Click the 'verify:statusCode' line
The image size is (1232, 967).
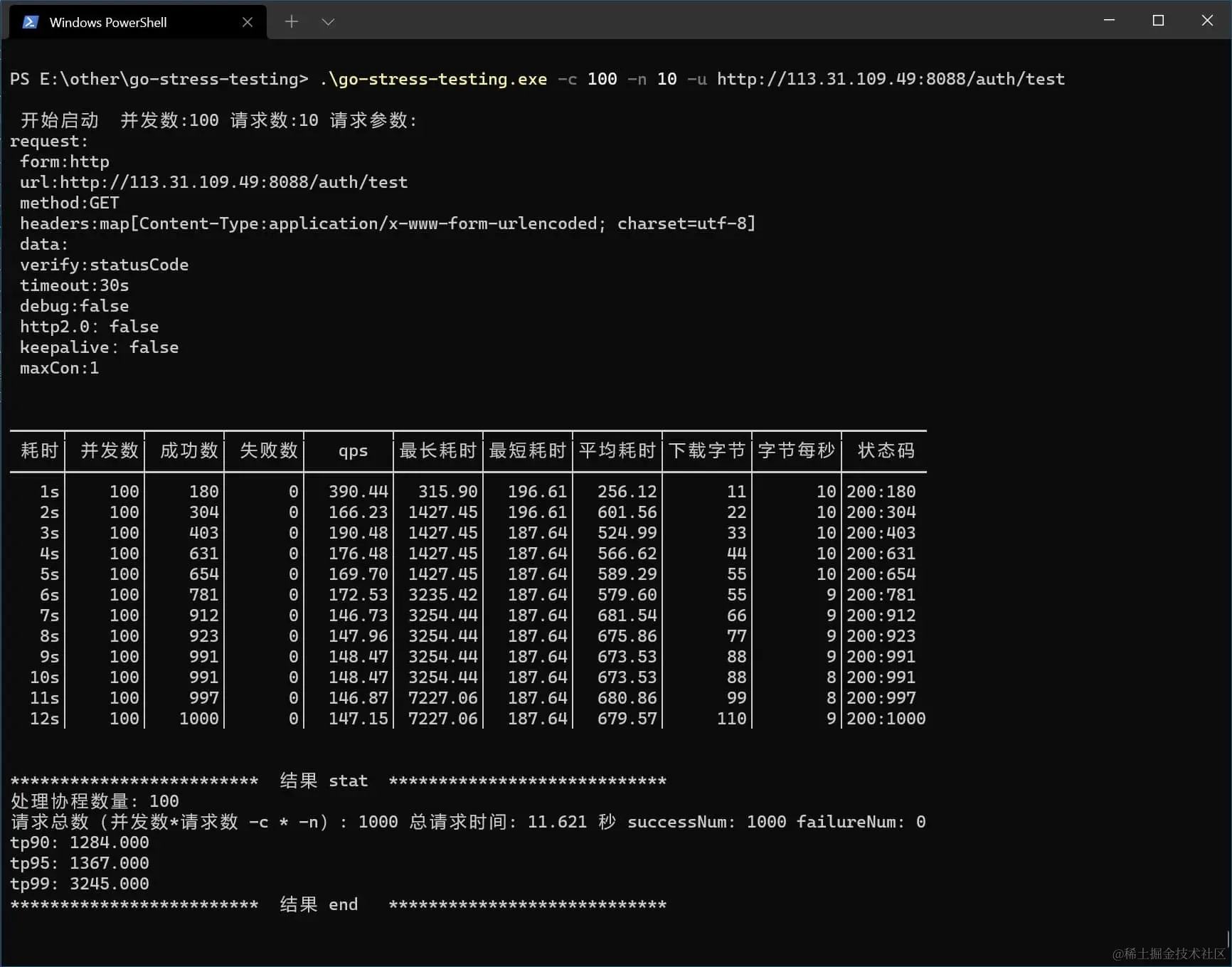[105, 265]
